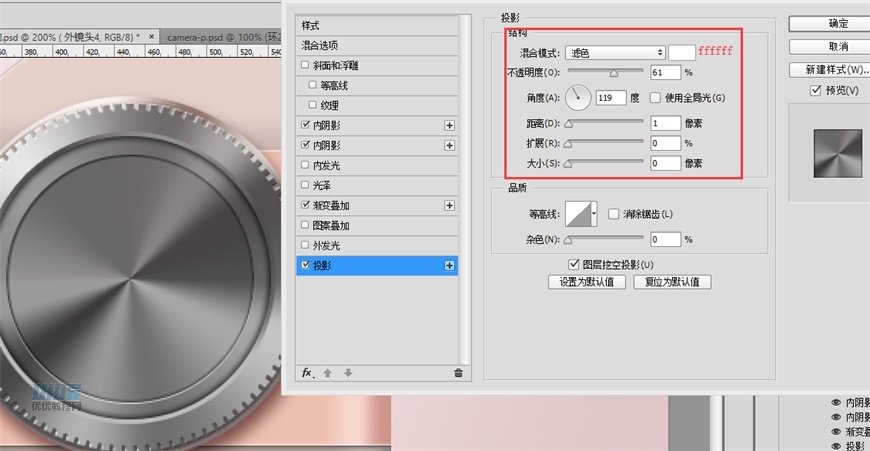Toggle 等高线 sub-option checkbox
The image size is (870, 451).
point(312,85)
